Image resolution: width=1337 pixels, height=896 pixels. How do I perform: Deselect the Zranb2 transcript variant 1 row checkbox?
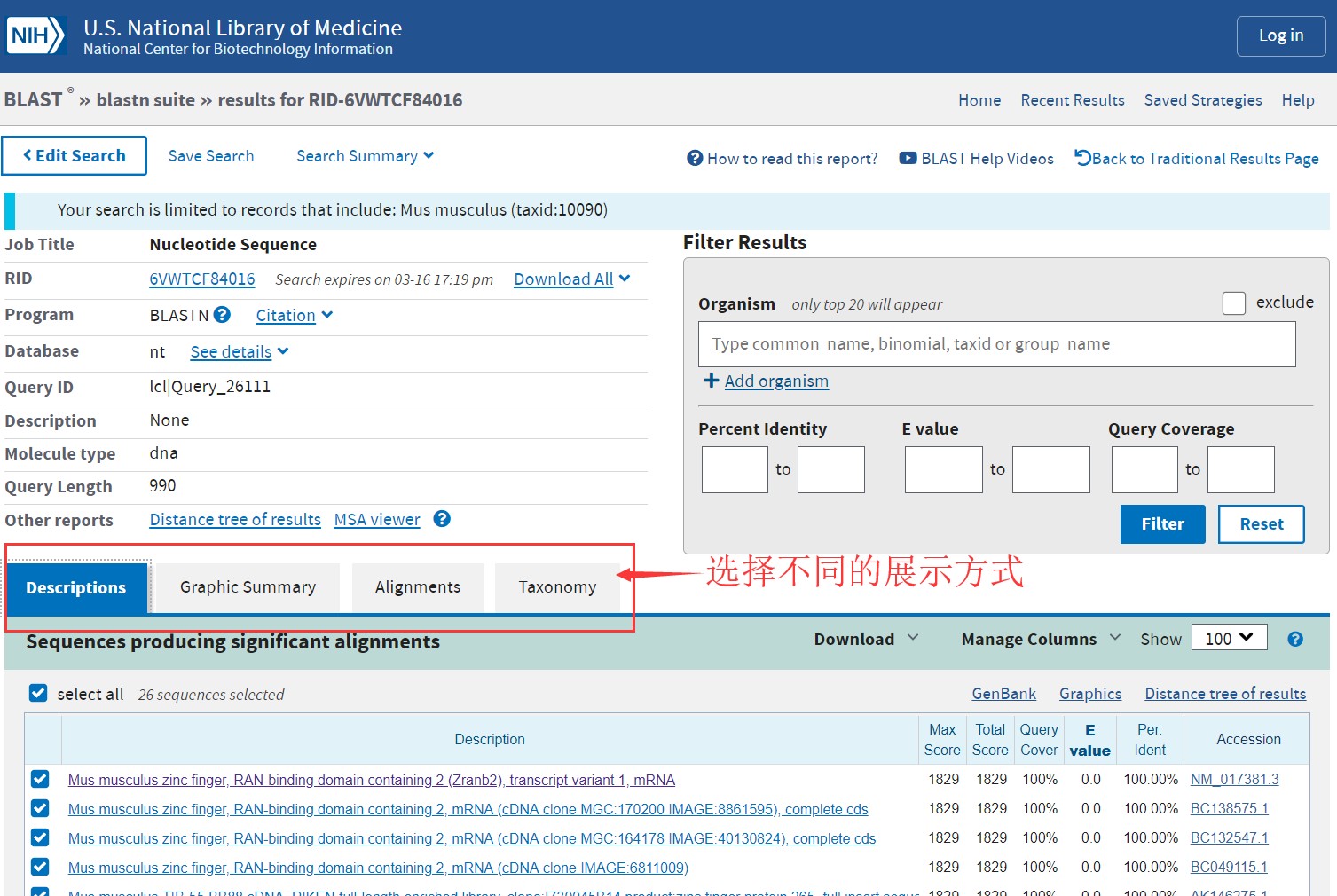click(x=39, y=779)
